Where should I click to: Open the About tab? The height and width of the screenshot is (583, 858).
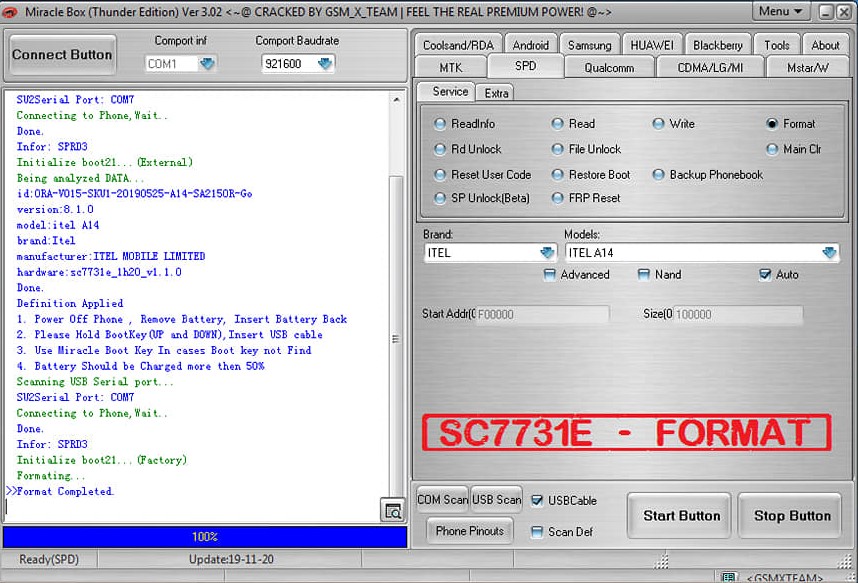825,44
